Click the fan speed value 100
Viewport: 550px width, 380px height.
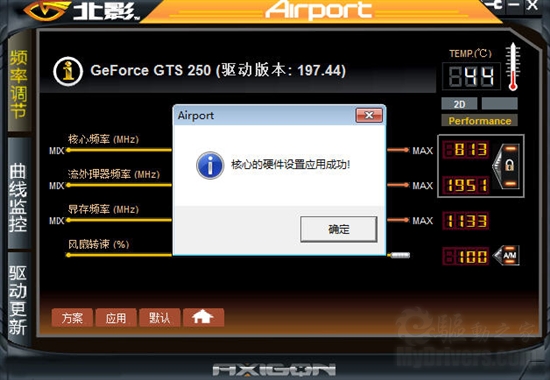coord(465,256)
